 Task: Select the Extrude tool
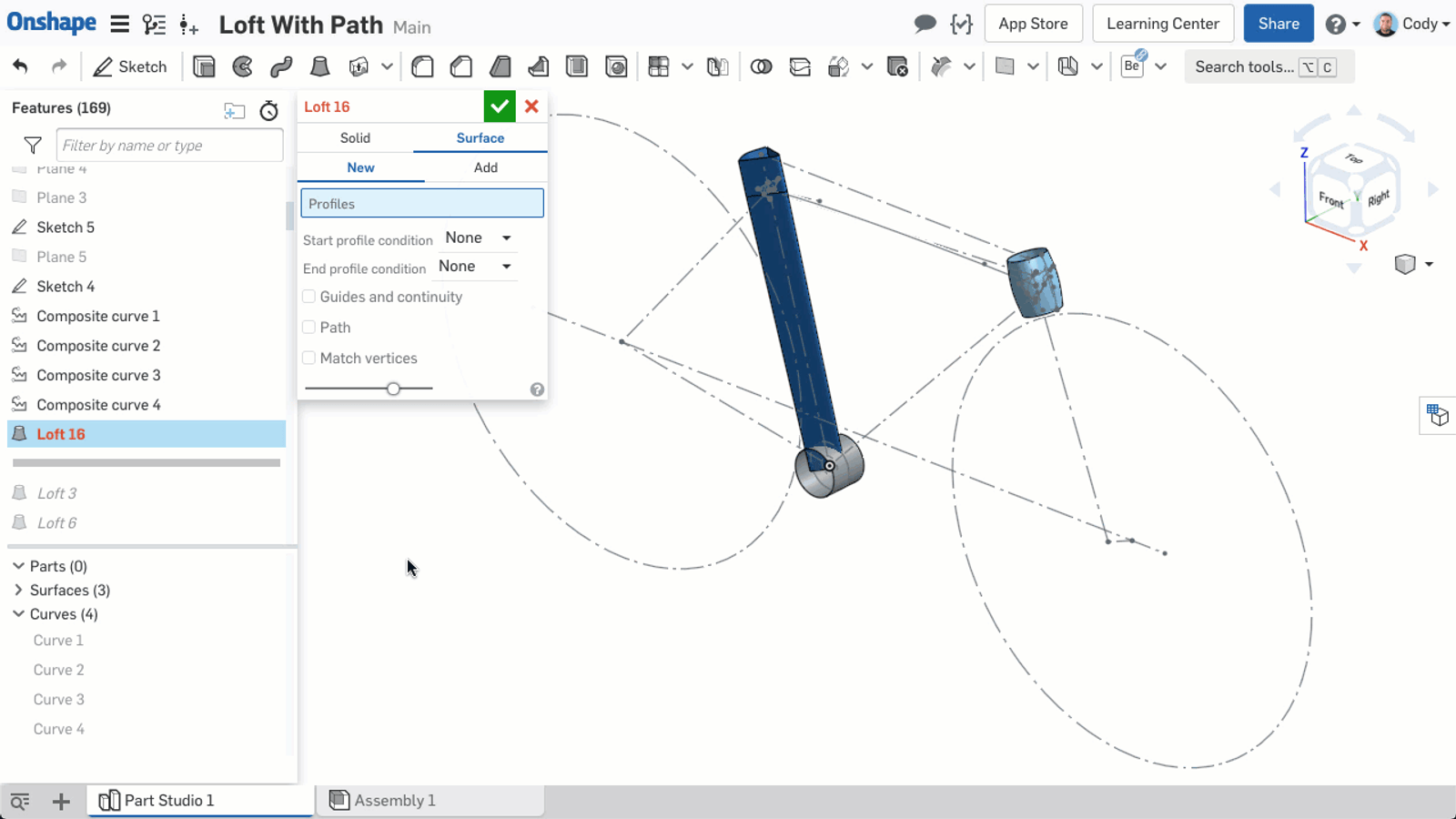pos(204,66)
